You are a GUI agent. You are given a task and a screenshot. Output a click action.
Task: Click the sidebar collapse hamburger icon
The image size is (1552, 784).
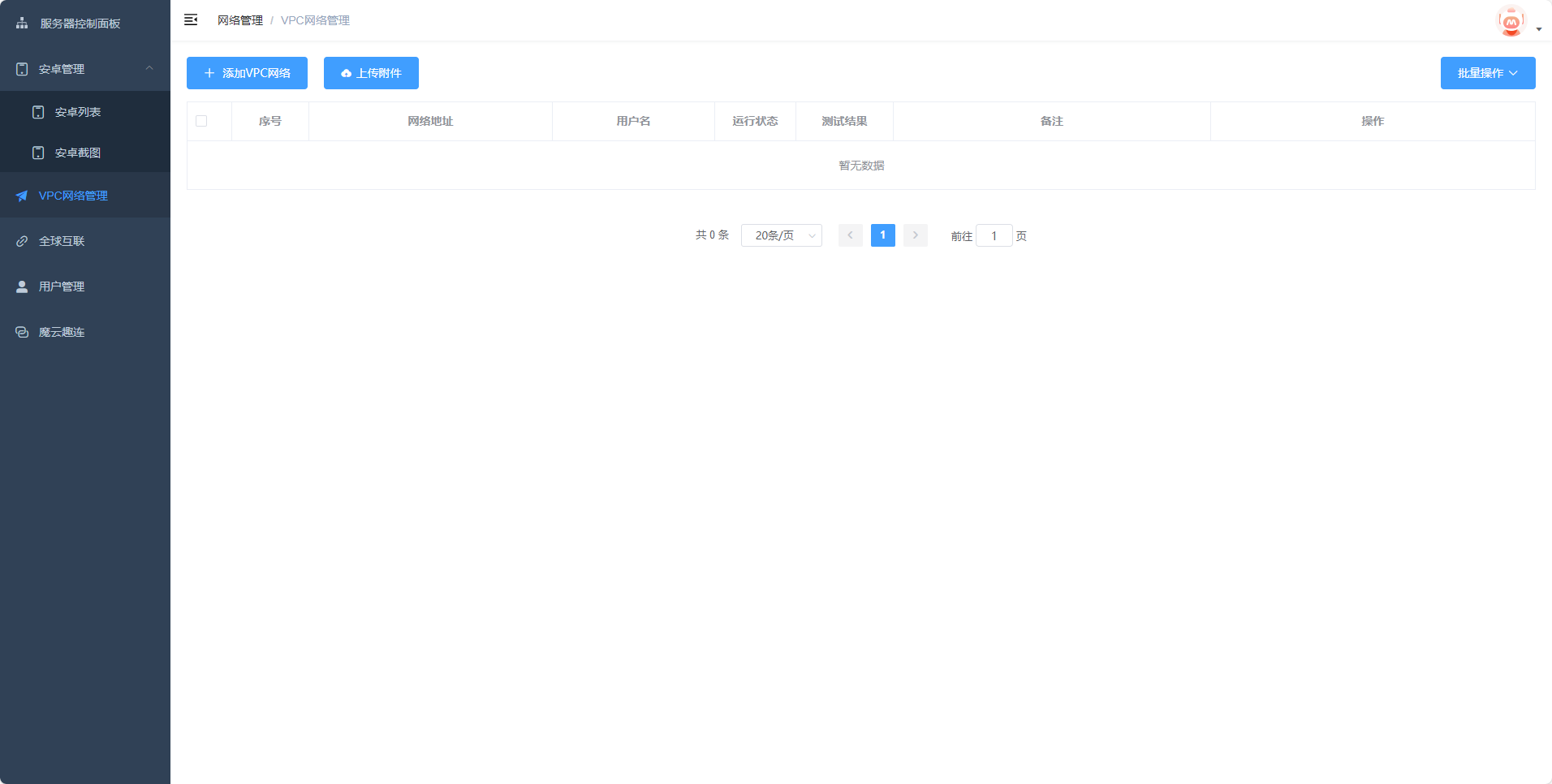(x=191, y=19)
